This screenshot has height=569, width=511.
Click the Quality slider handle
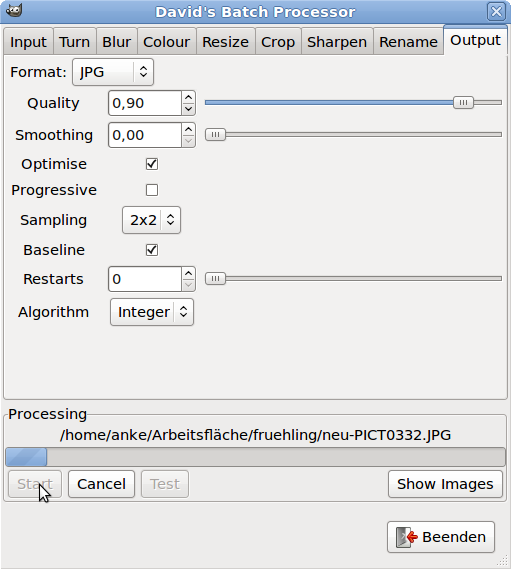[463, 103]
